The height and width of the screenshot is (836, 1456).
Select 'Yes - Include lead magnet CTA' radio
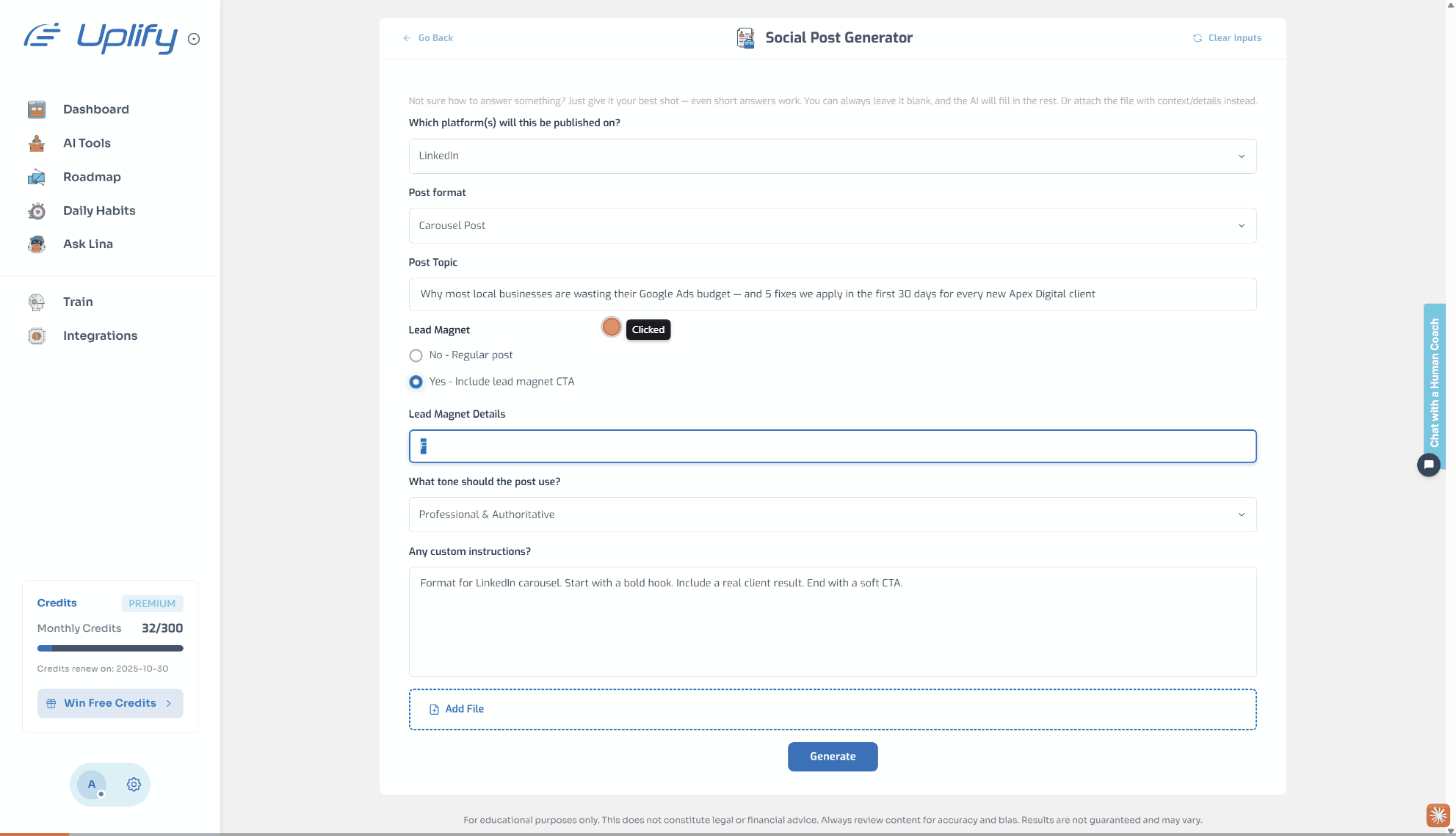click(x=416, y=382)
